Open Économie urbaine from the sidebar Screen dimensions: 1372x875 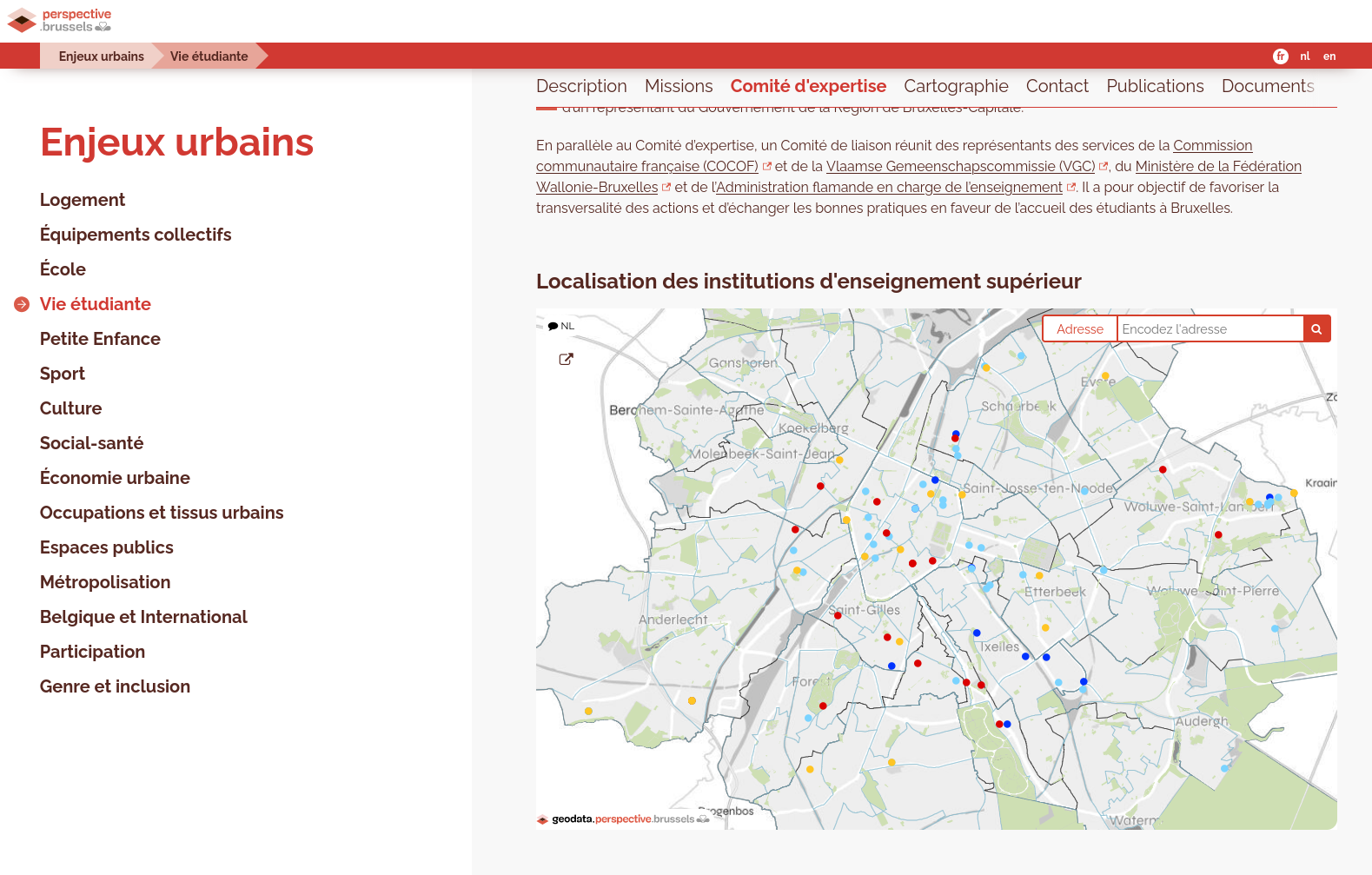coord(115,478)
